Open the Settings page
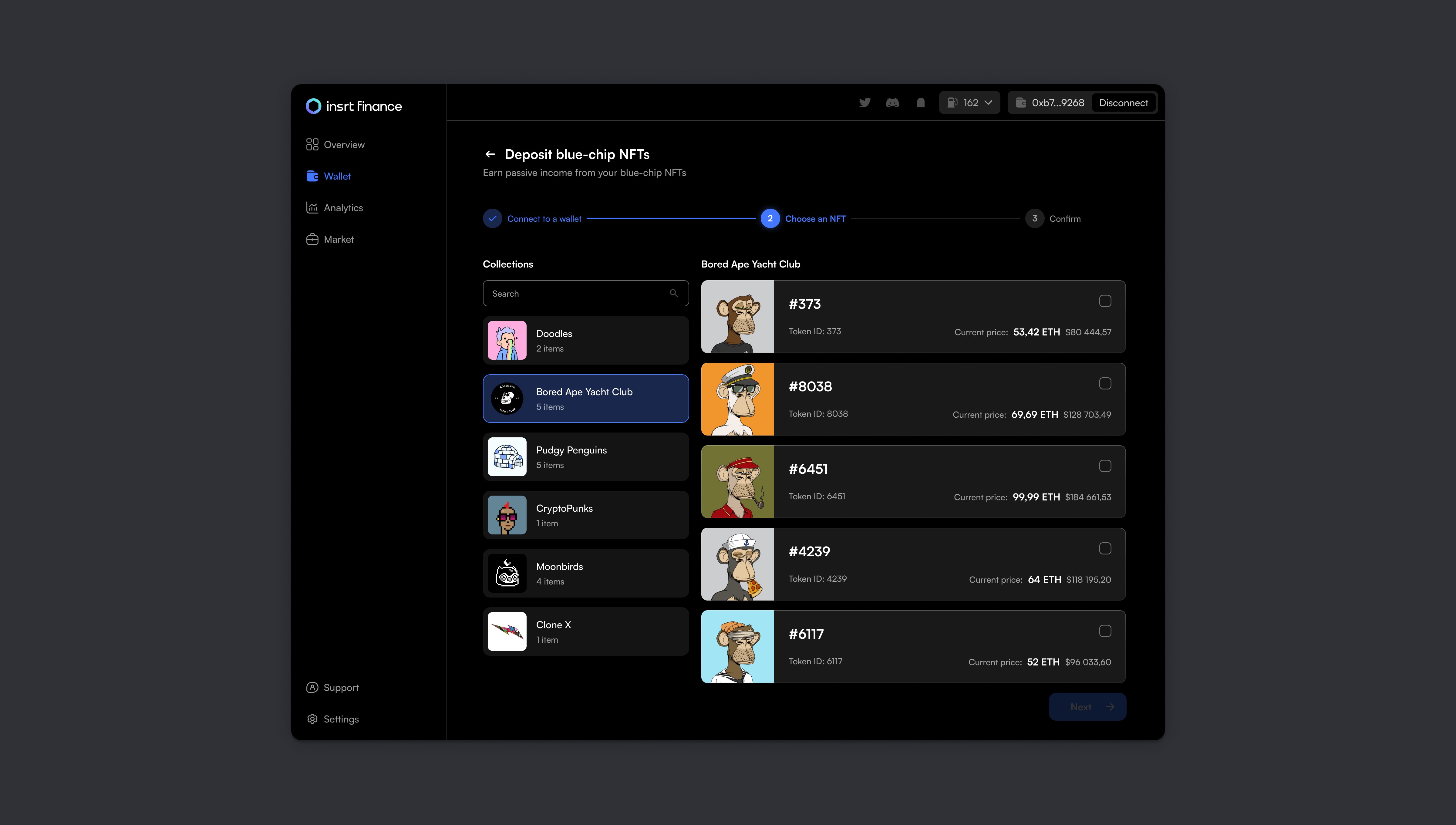This screenshot has width=1456, height=825. pos(332,719)
